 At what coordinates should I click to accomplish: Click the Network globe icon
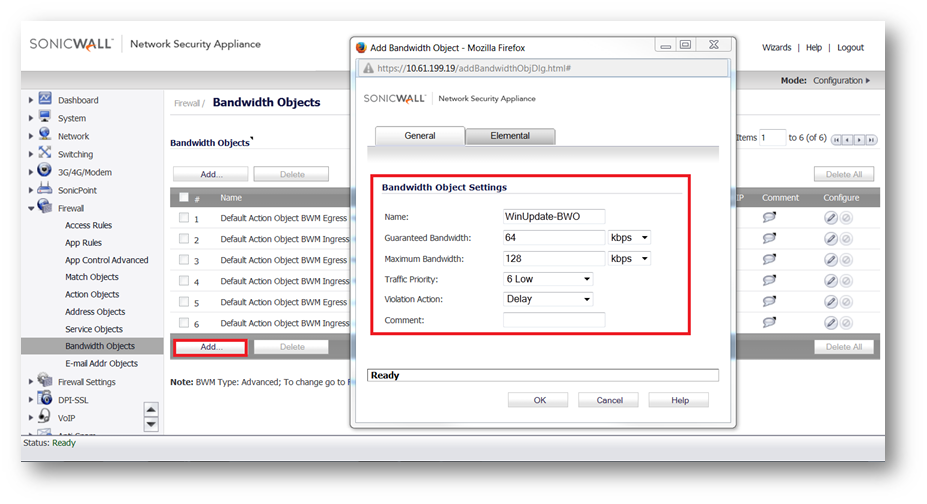[x=45, y=135]
